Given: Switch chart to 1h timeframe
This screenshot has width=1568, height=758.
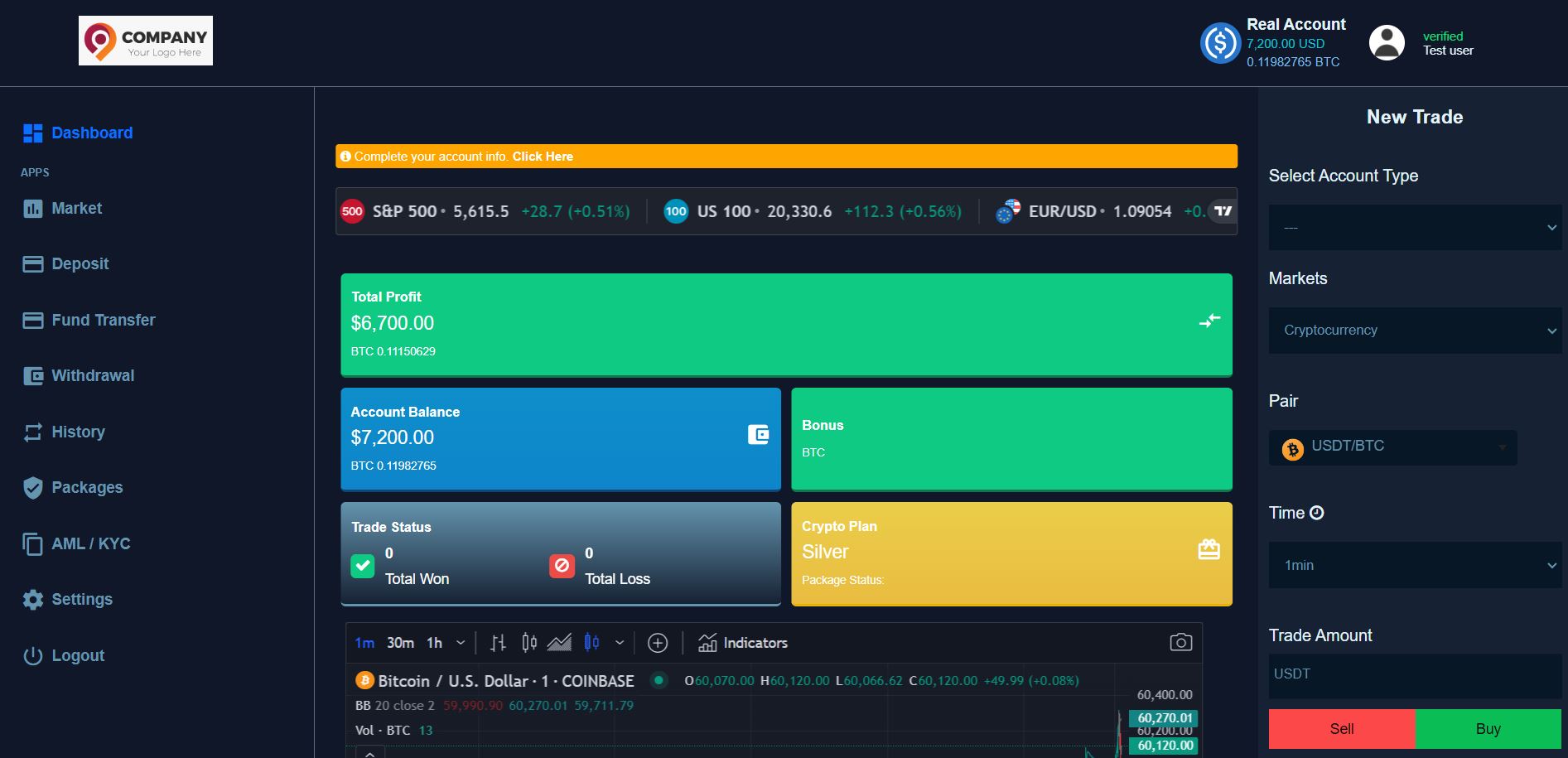Looking at the screenshot, I should tap(434, 643).
